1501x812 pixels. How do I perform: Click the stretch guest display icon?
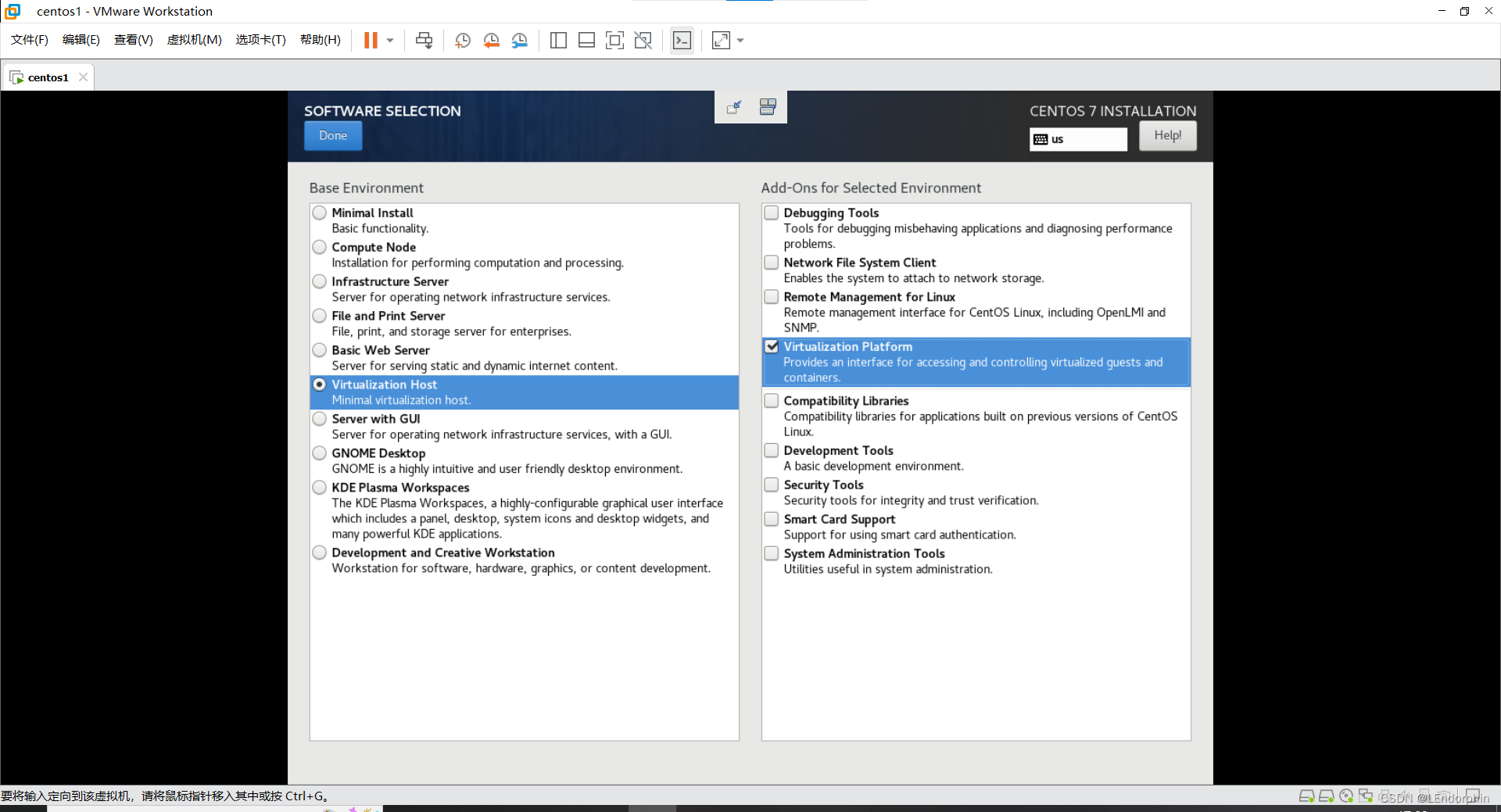(721, 40)
